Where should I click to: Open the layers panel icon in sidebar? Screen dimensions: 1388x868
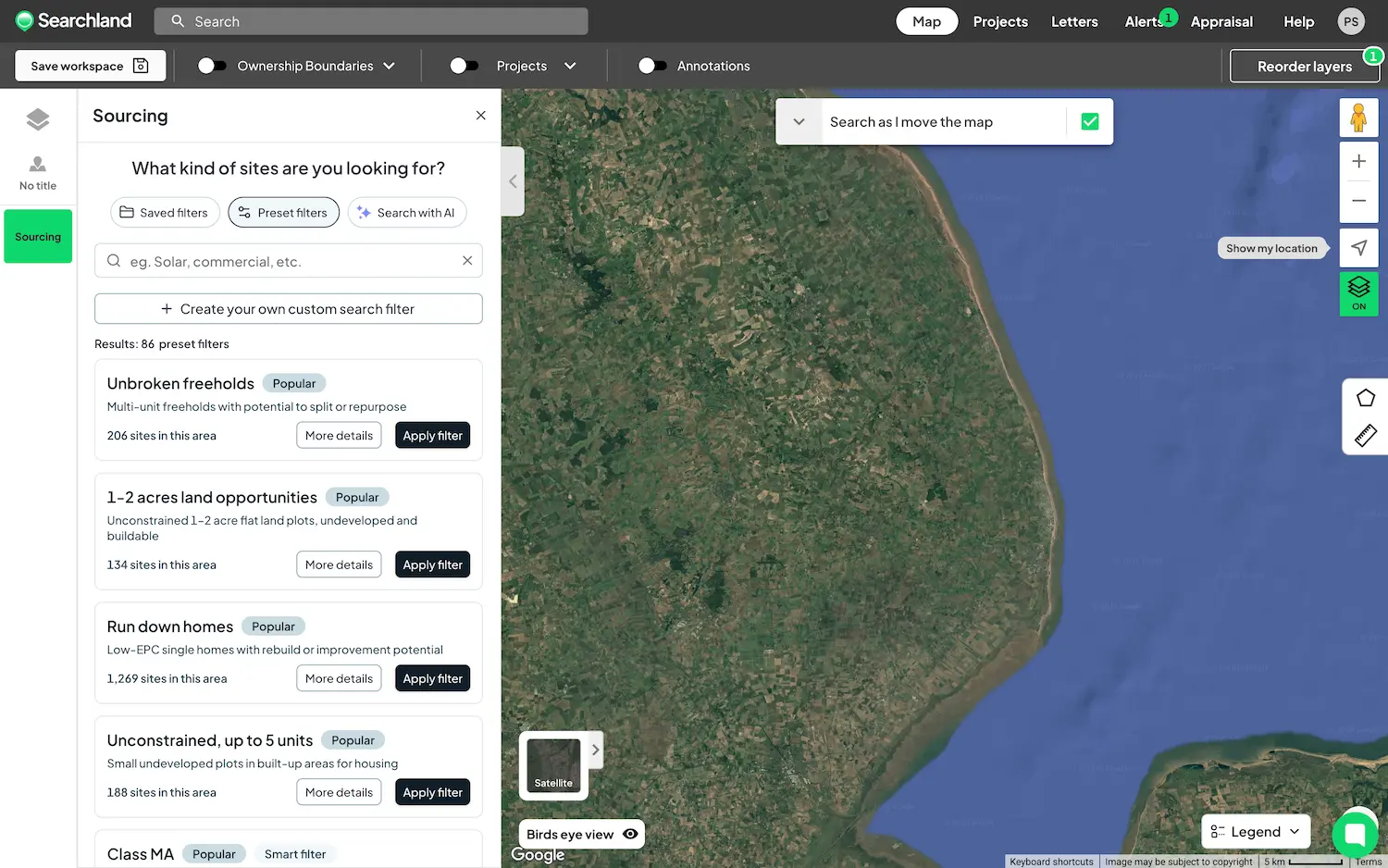pos(38,118)
